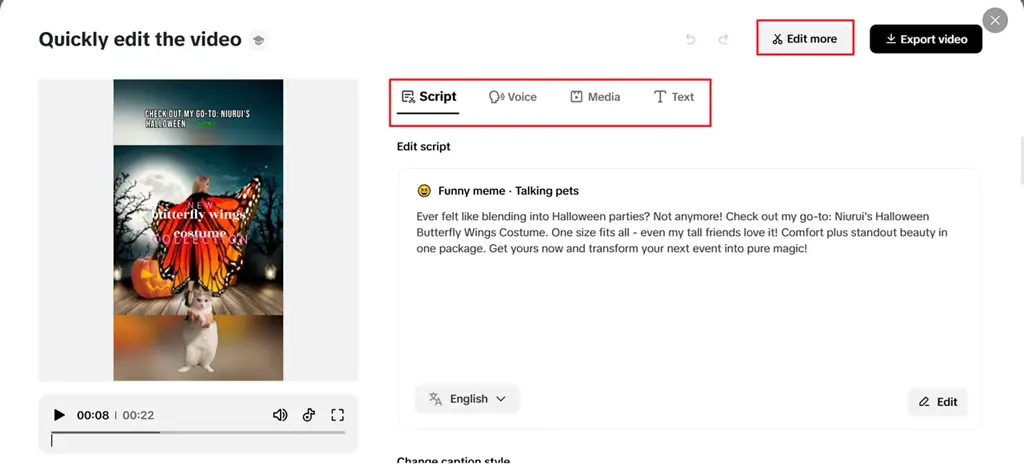
Task: Play the video preview
Action: click(x=59, y=415)
